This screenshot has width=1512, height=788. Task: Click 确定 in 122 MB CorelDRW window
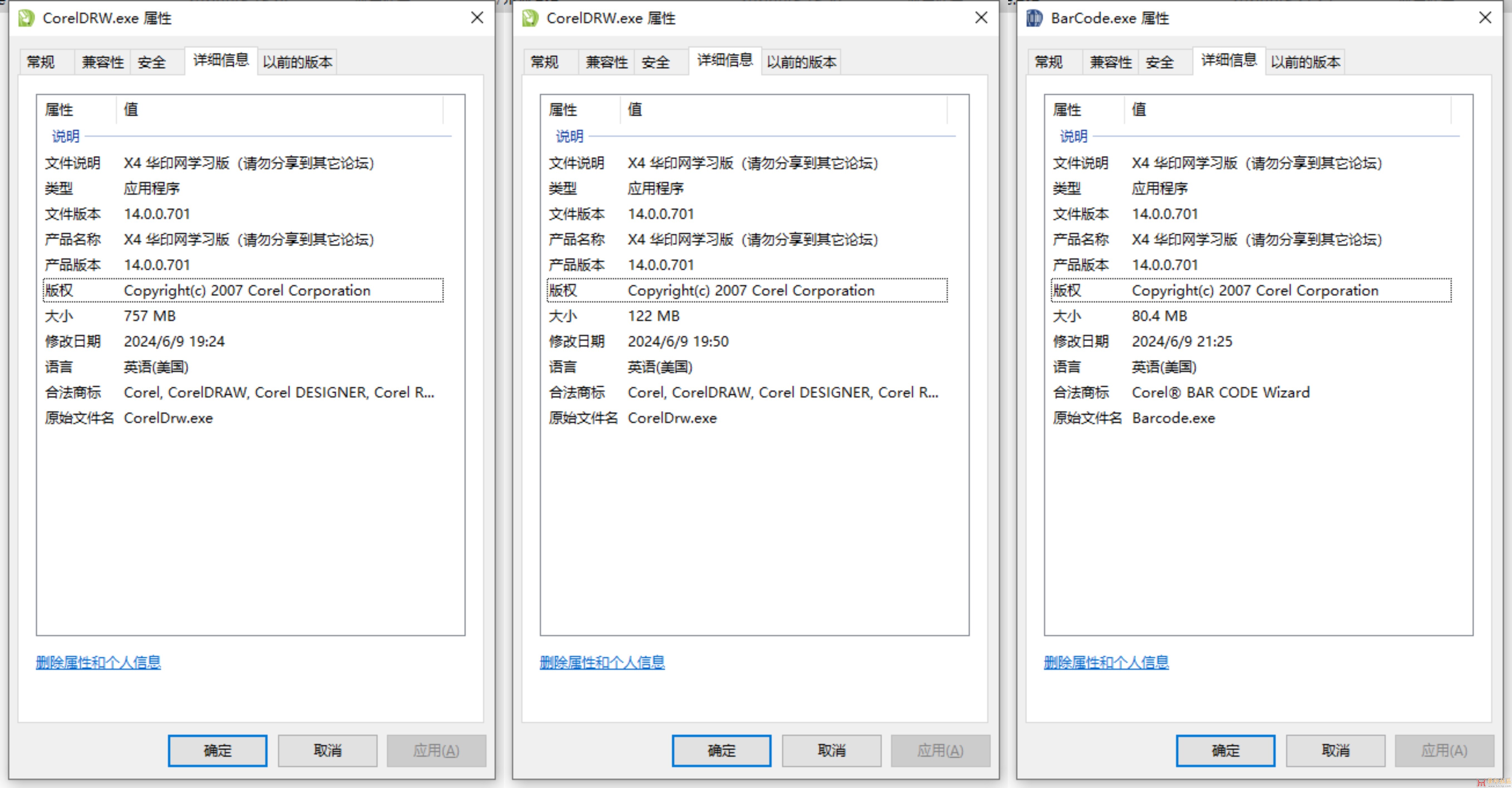point(722,750)
